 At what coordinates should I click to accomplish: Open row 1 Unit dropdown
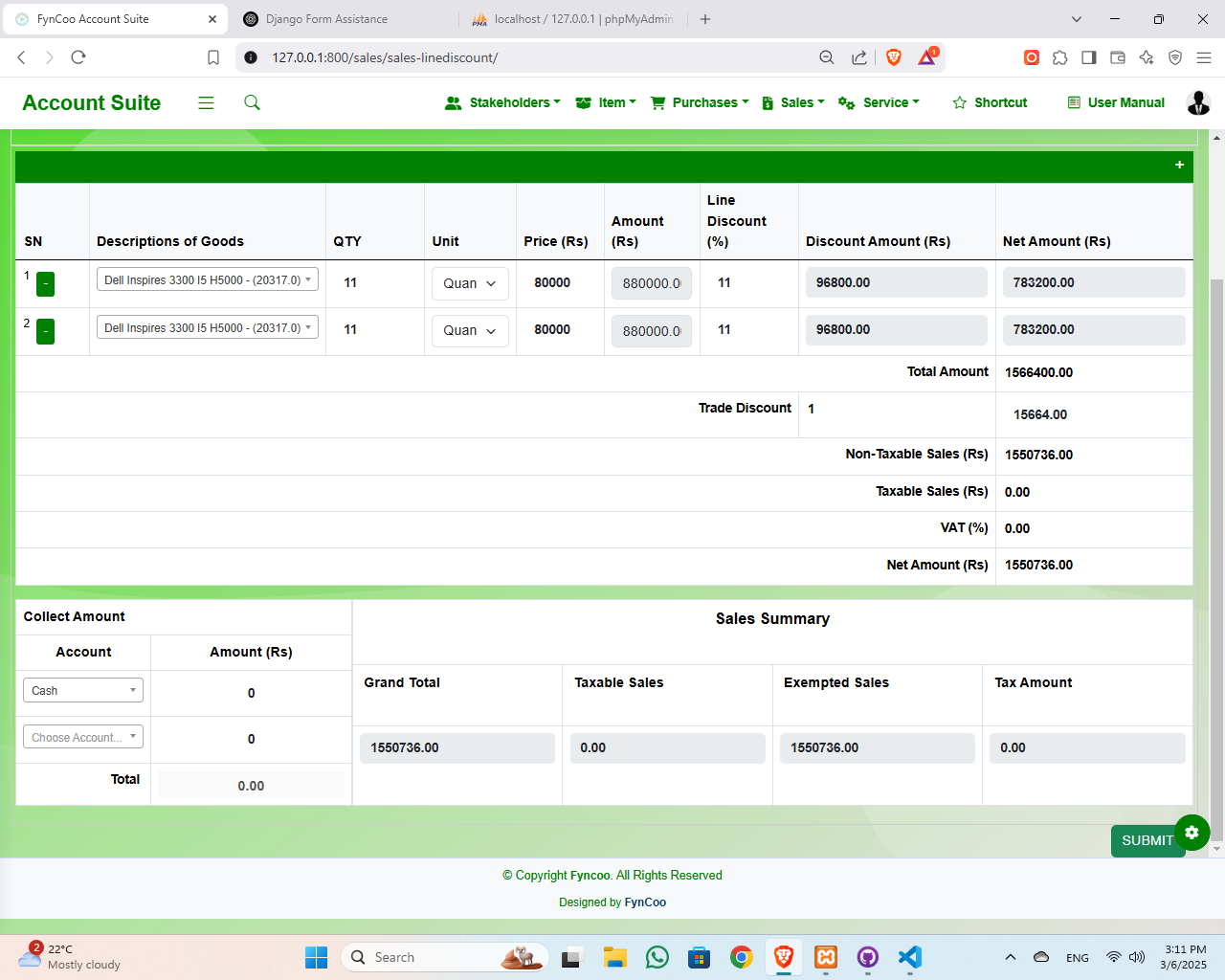pyautogui.click(x=470, y=283)
